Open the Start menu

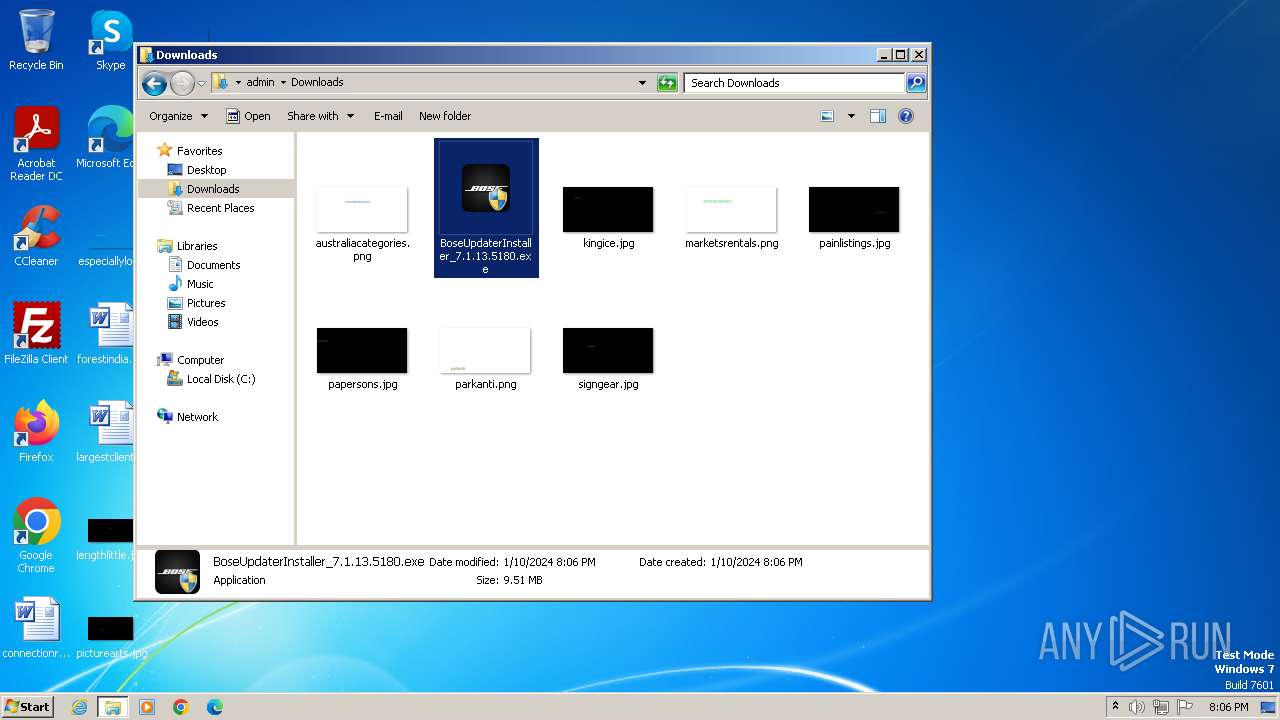(27, 707)
